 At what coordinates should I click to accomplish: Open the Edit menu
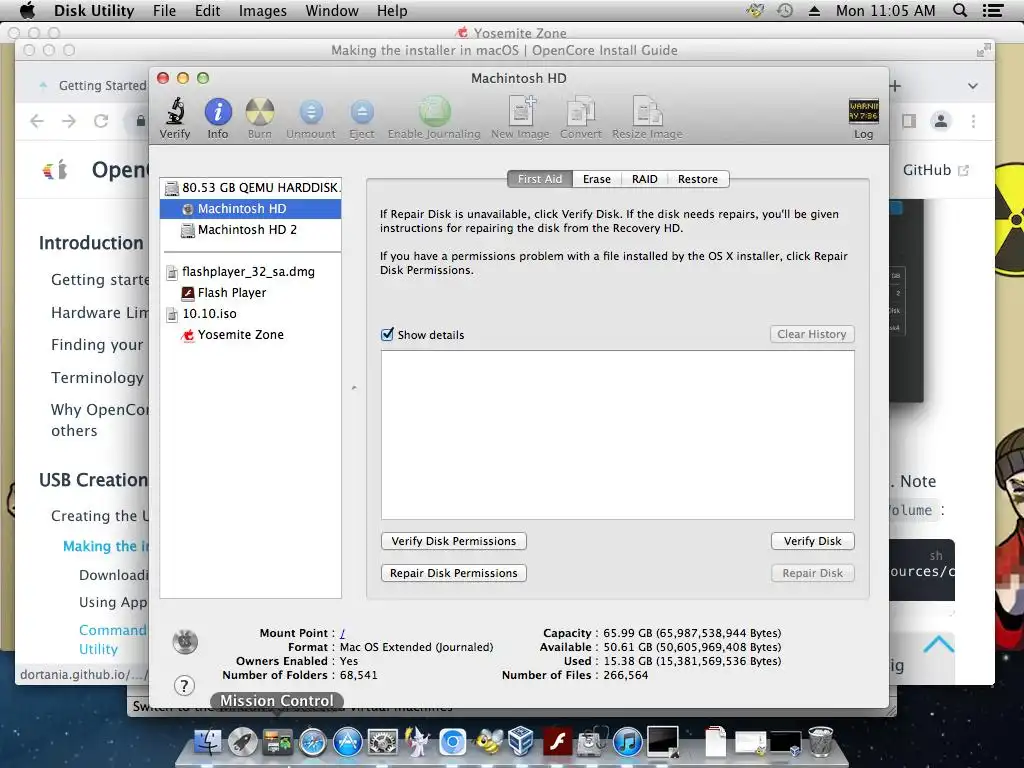click(207, 10)
